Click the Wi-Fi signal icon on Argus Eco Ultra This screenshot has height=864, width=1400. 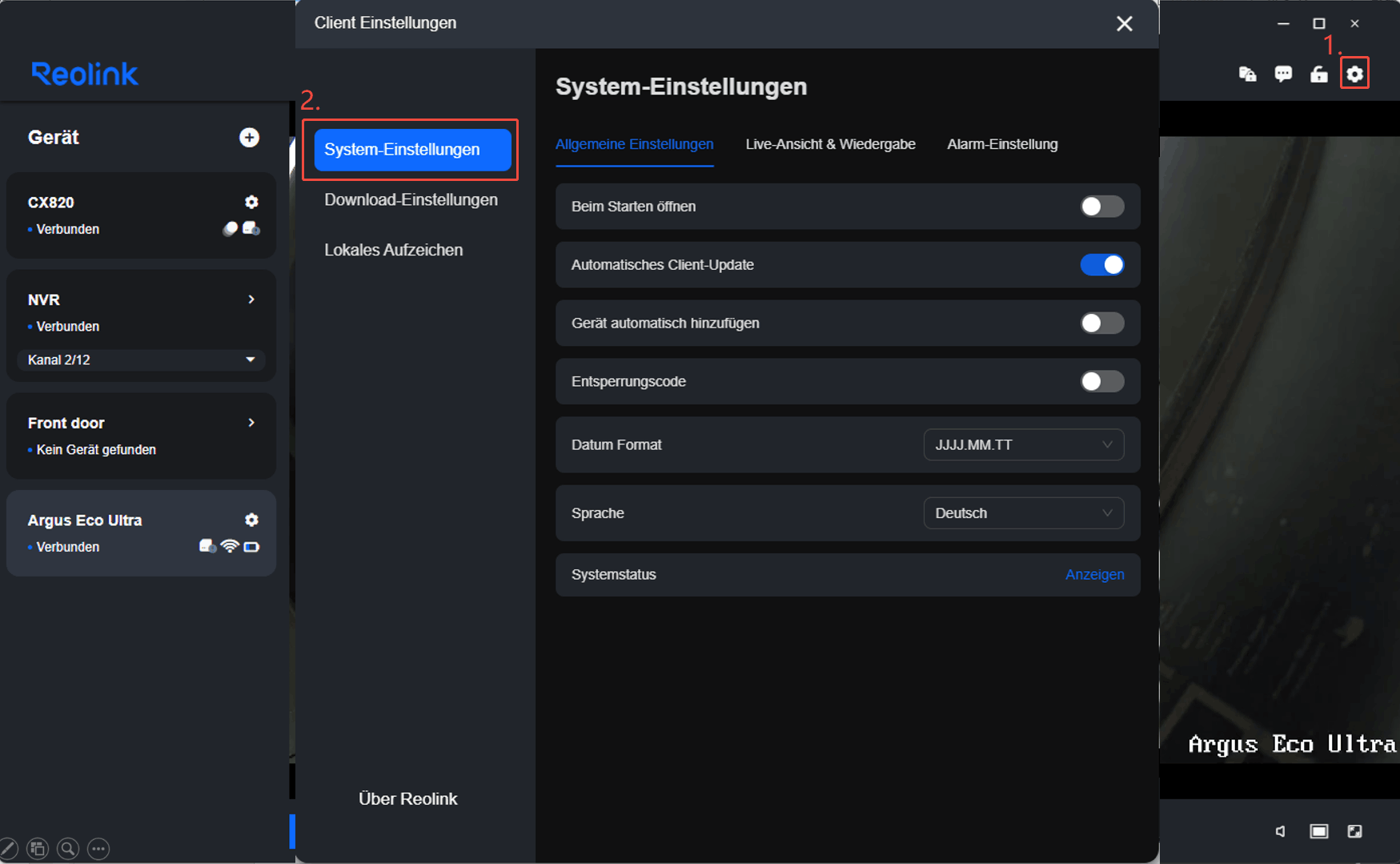click(x=230, y=546)
